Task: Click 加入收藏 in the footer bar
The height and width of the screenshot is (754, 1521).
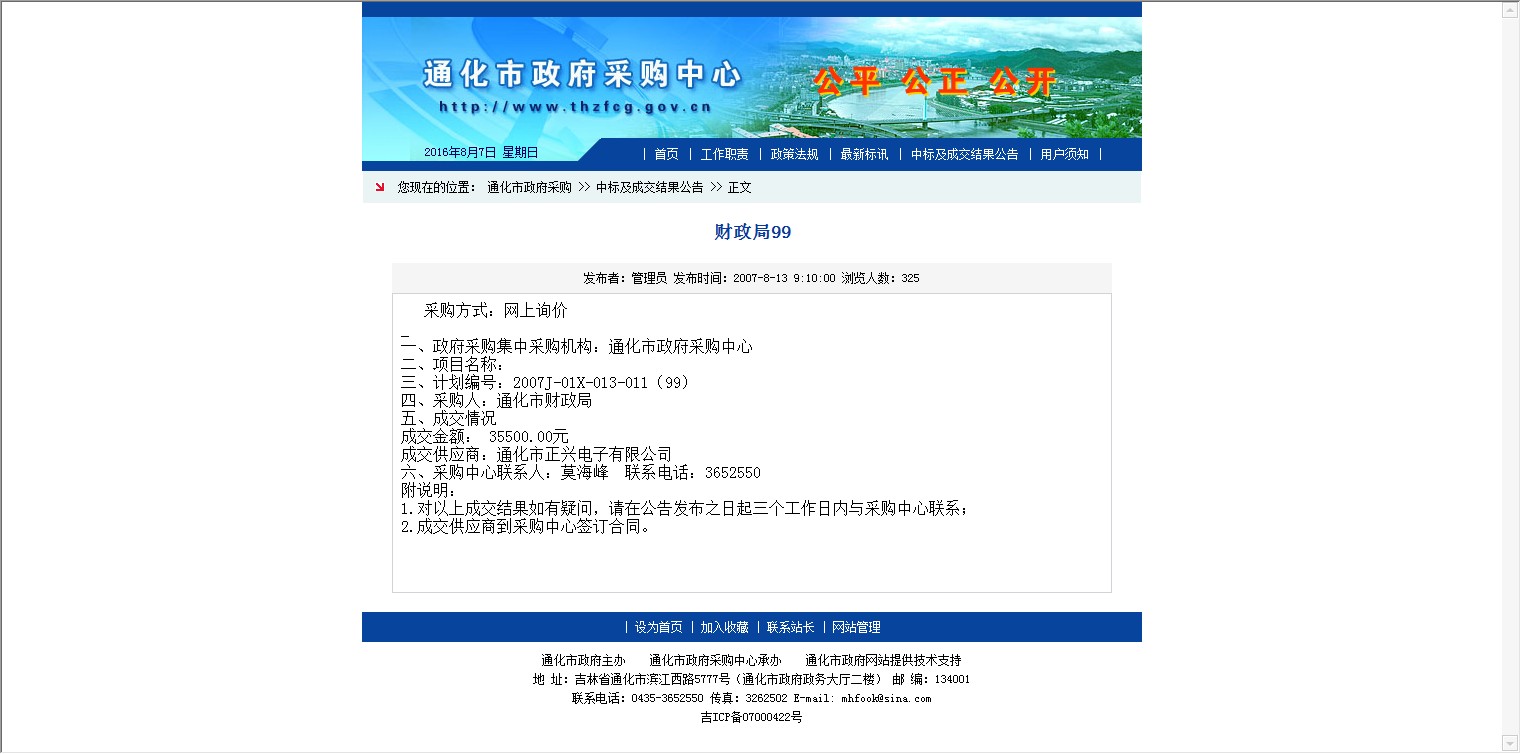Action: tap(724, 627)
